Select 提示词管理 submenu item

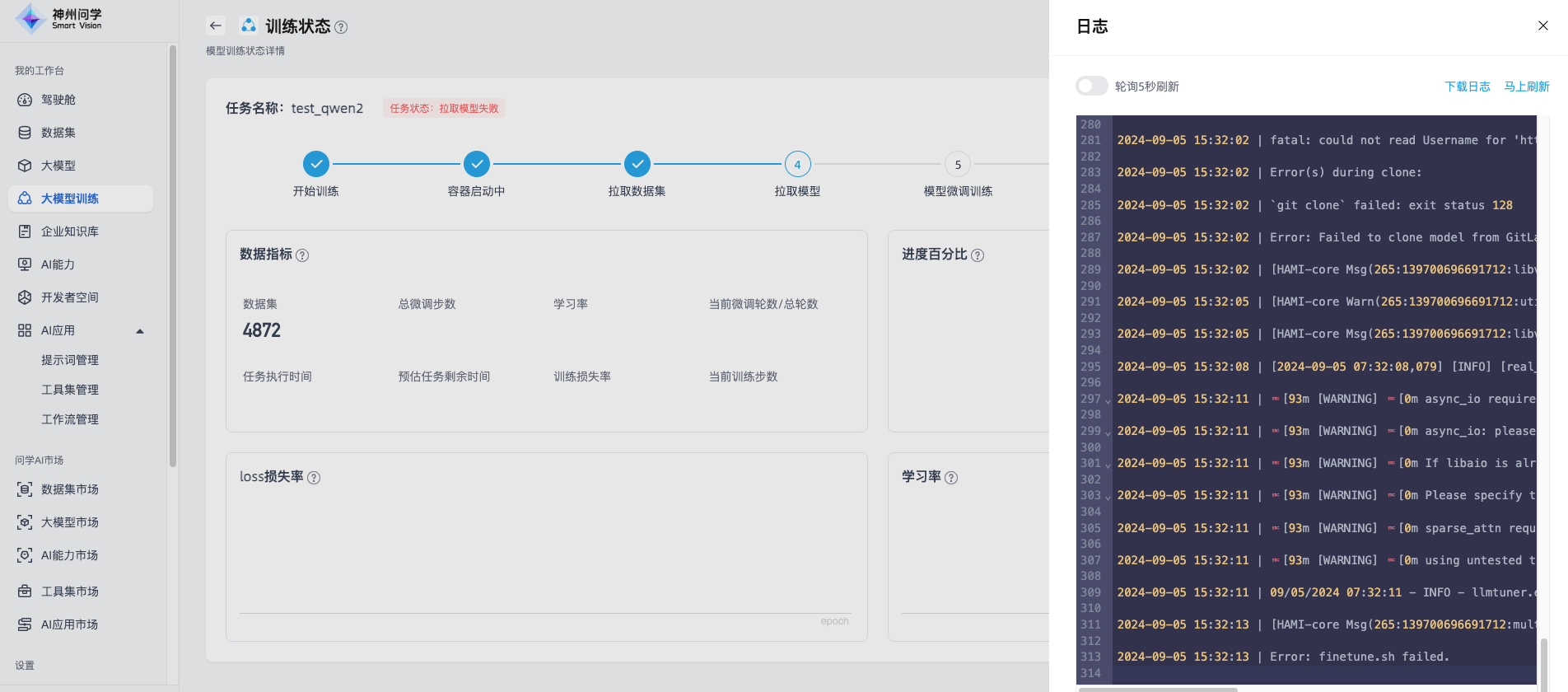click(x=70, y=360)
